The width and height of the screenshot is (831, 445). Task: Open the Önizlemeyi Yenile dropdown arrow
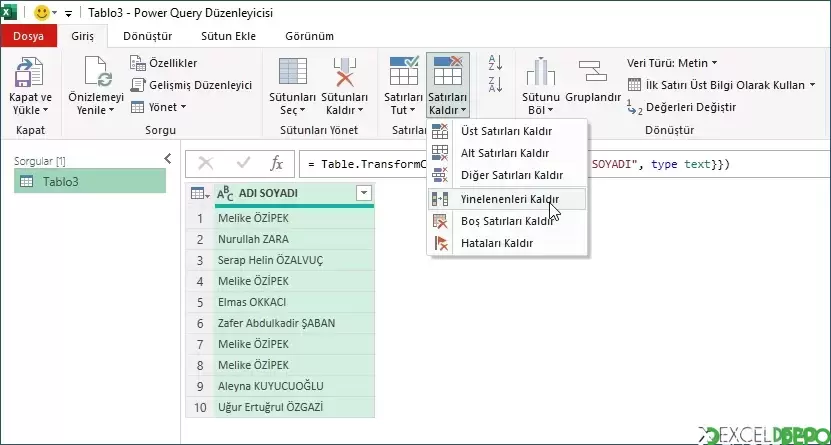(x=112, y=110)
